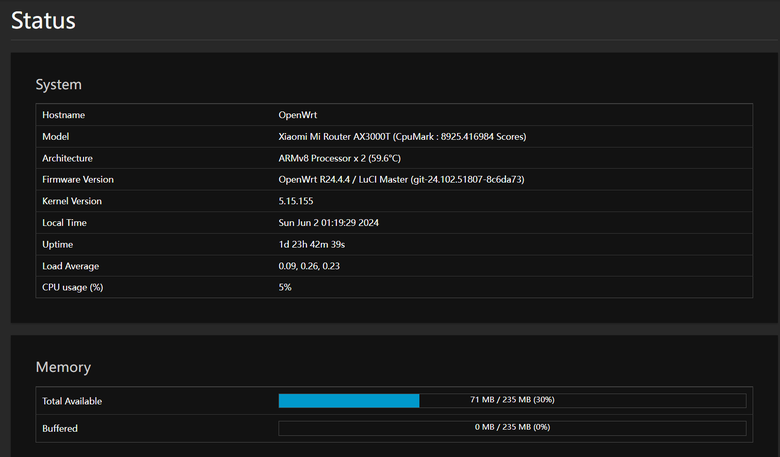Click the Local Time label

coord(64,223)
